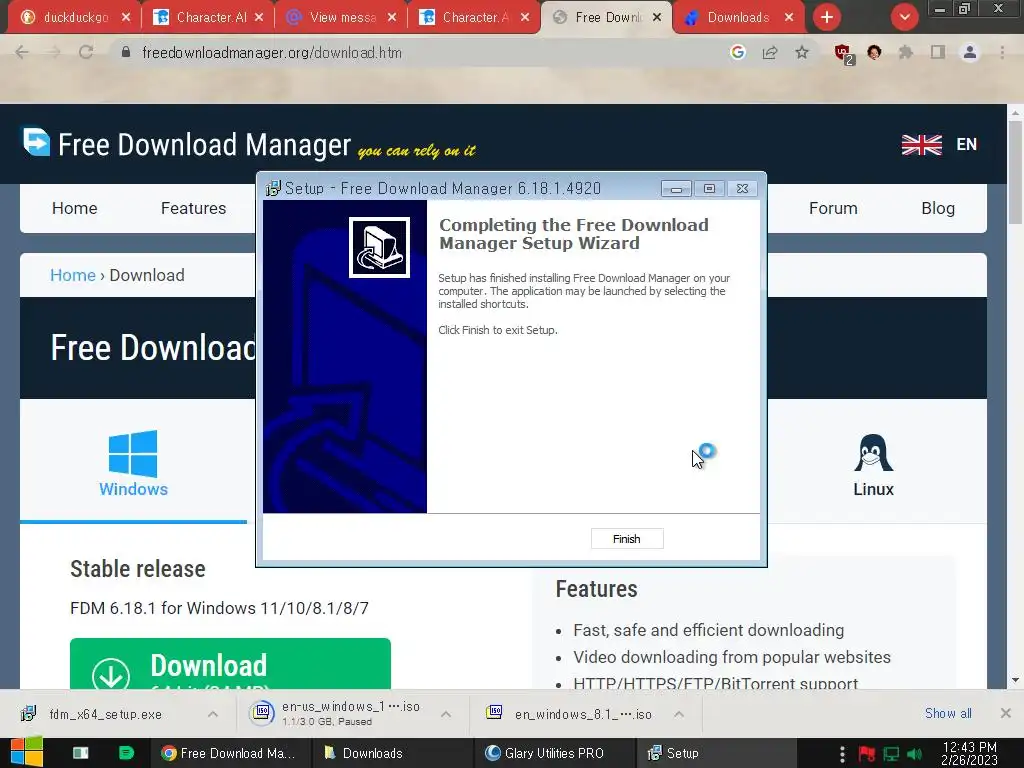
Task: Click the network monitor tray icon
Action: [x=891, y=754]
